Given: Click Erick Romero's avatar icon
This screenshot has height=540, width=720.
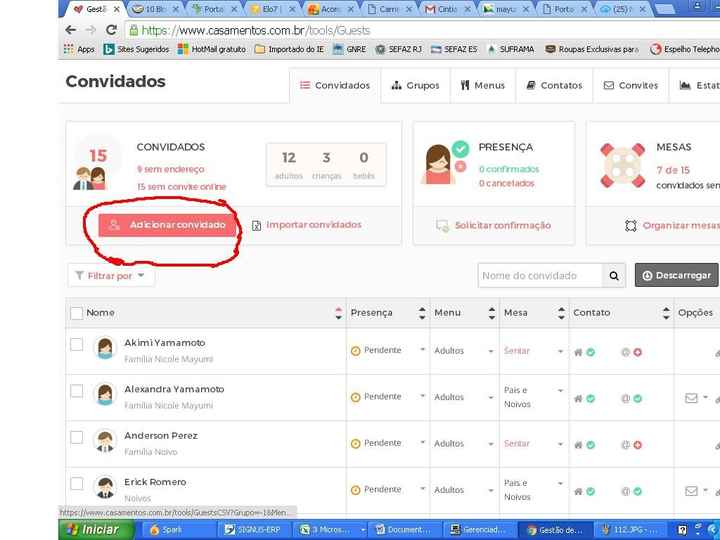Looking at the screenshot, I should click(x=105, y=487).
